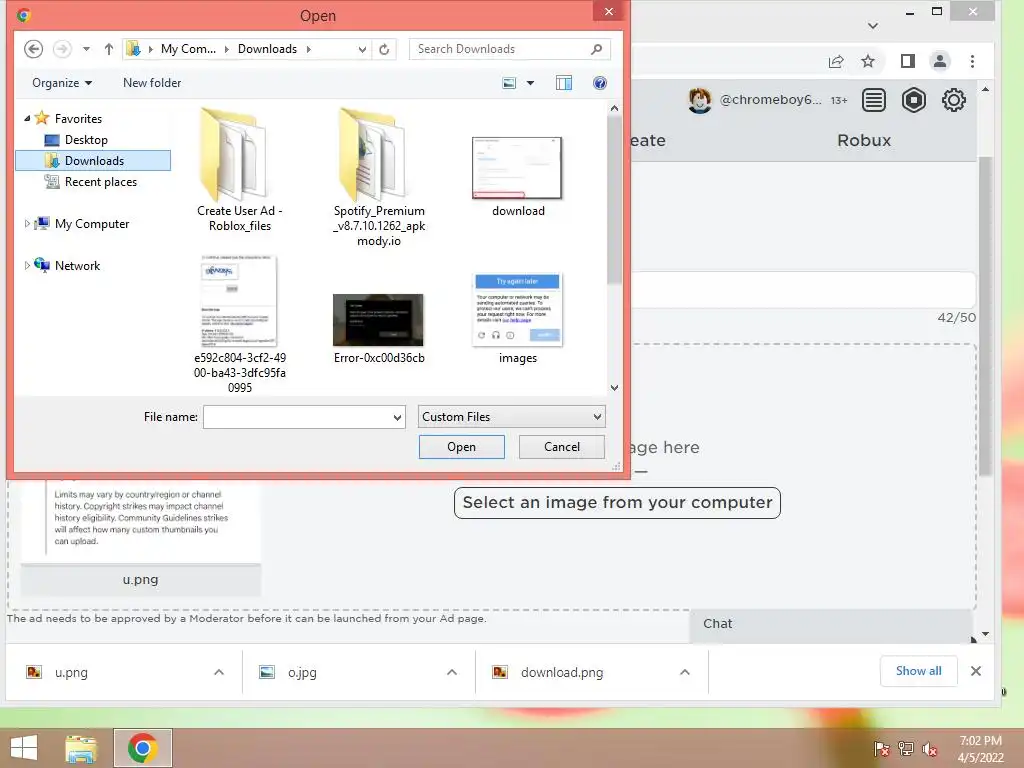Open u.png download options chevron
Screen dimensions: 1024x768
[x=219, y=672]
